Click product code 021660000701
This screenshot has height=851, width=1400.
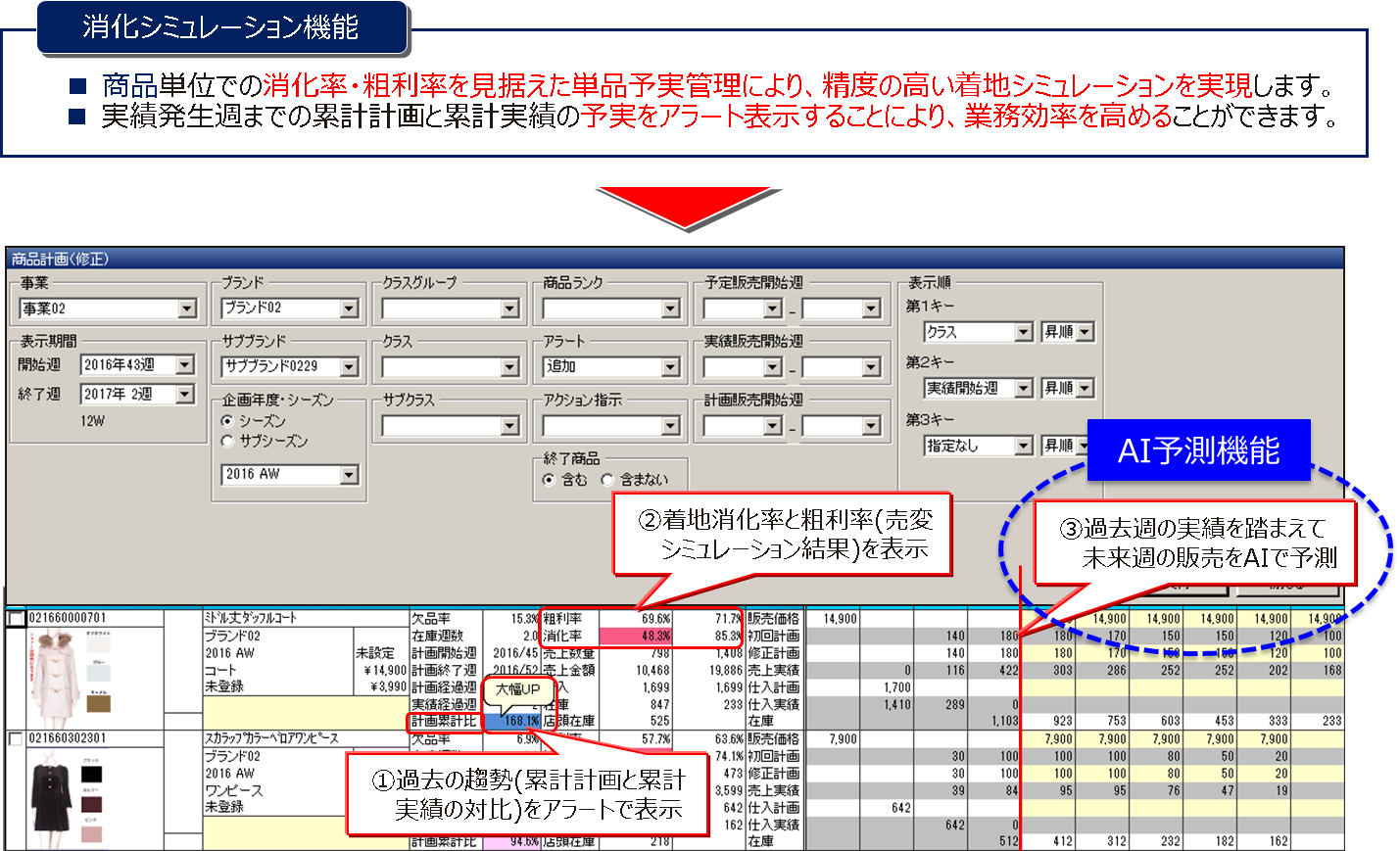[x=68, y=618]
